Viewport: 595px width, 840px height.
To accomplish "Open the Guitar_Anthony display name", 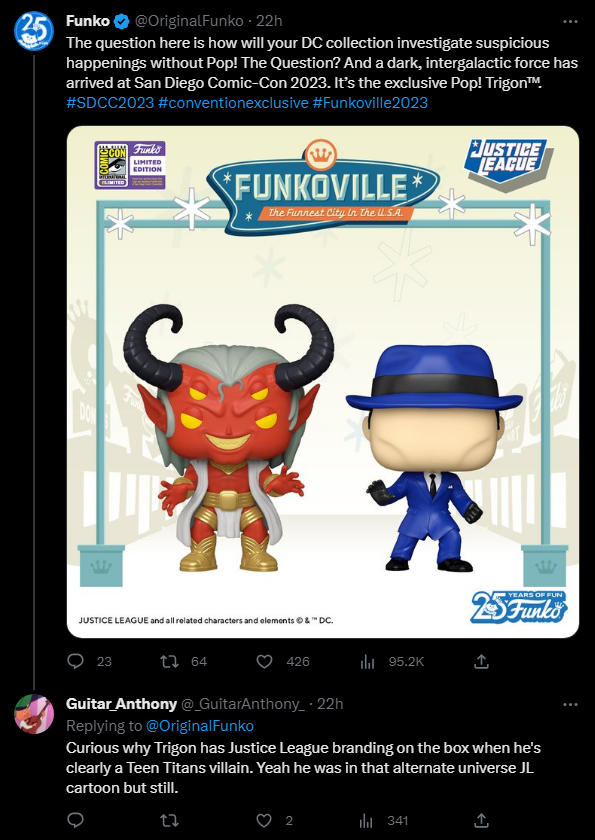I will pyautogui.click(x=121, y=703).
